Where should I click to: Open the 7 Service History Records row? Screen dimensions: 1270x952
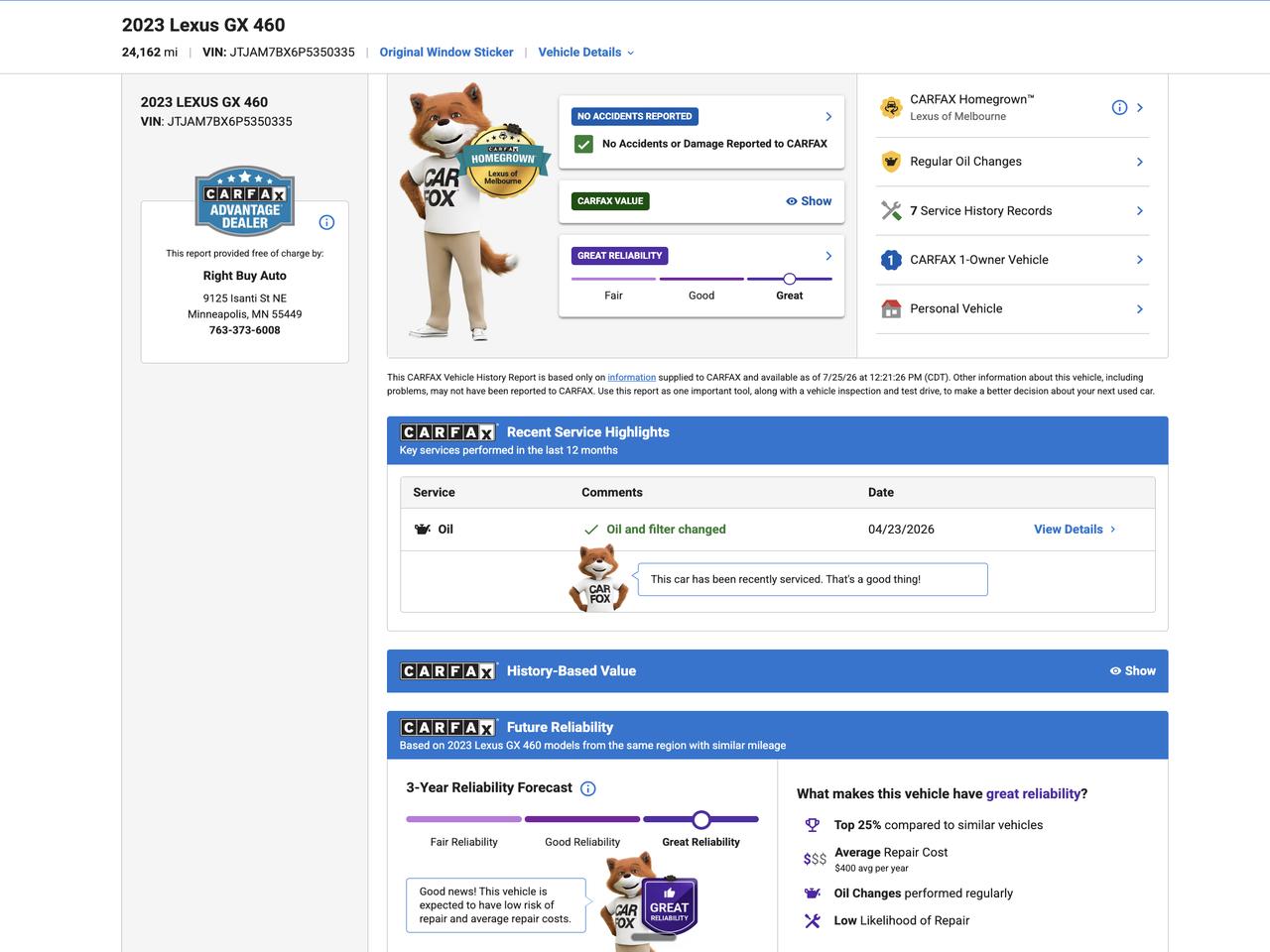pos(1012,210)
